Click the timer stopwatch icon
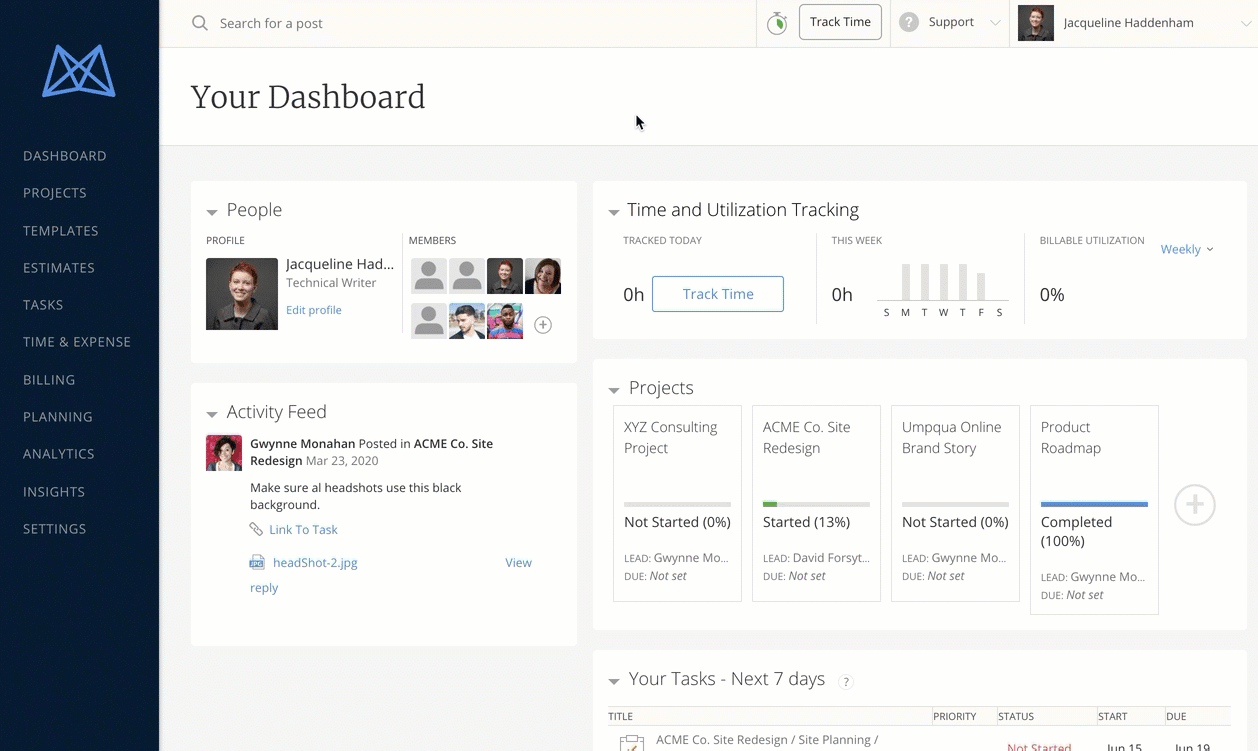 point(777,23)
